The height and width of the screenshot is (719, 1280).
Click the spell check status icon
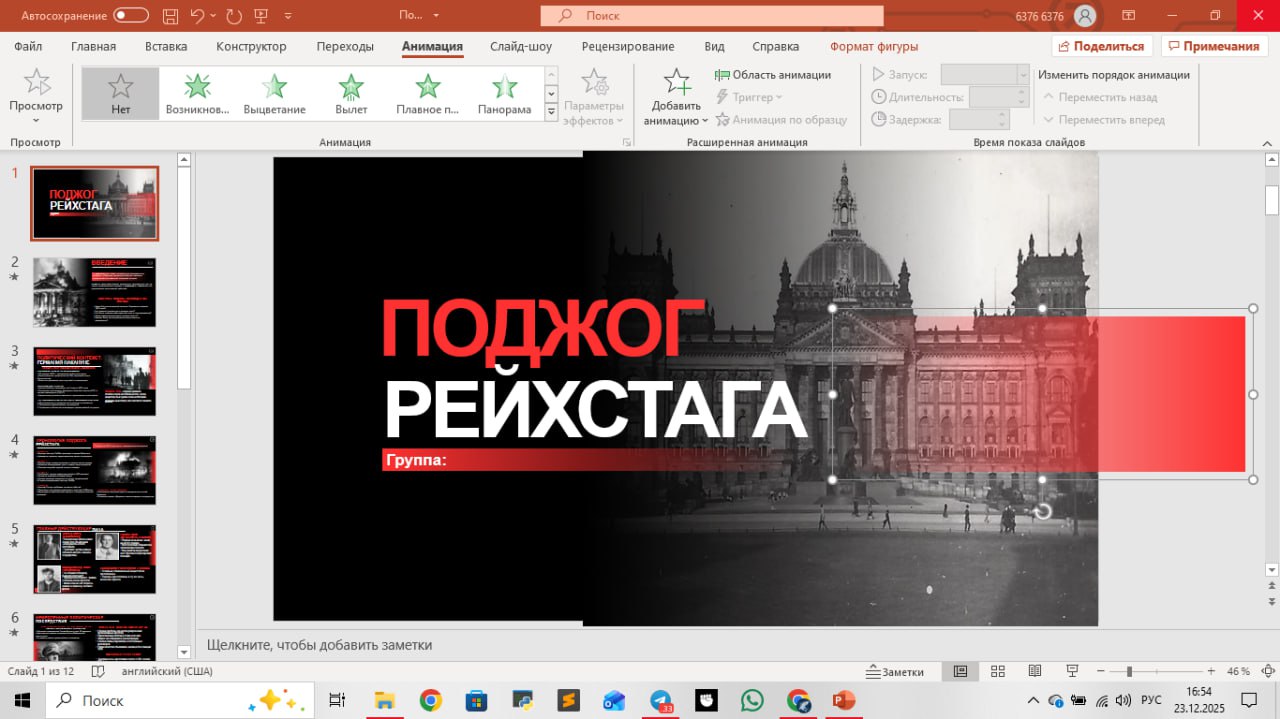click(98, 671)
